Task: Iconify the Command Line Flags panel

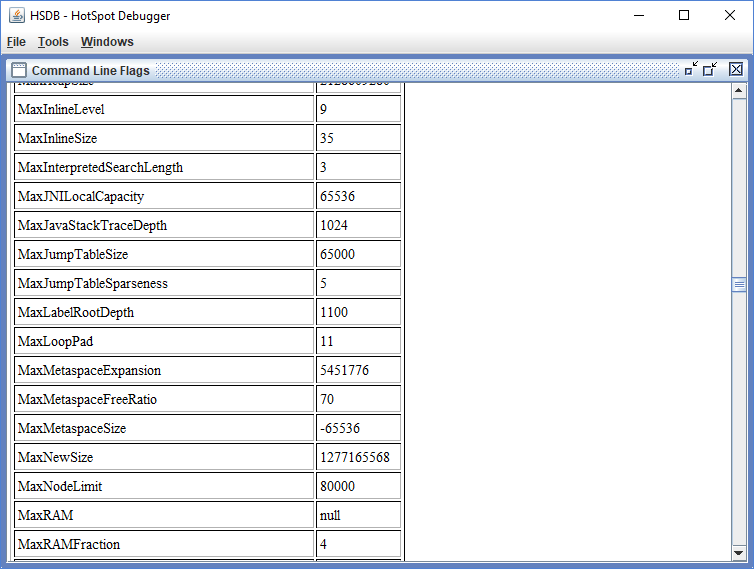Action: point(691,69)
